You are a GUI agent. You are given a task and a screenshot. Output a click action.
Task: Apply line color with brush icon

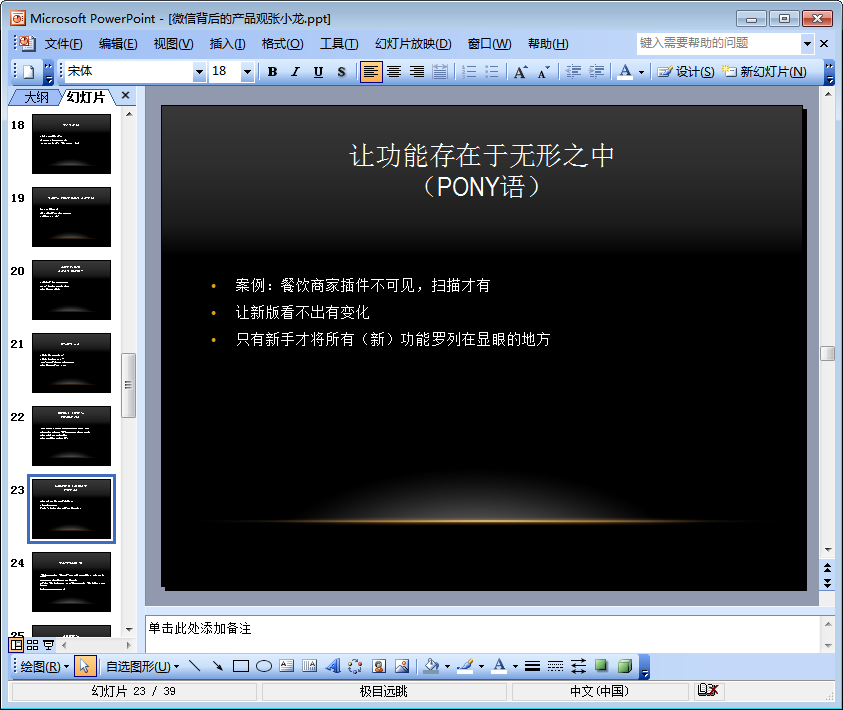[465, 666]
